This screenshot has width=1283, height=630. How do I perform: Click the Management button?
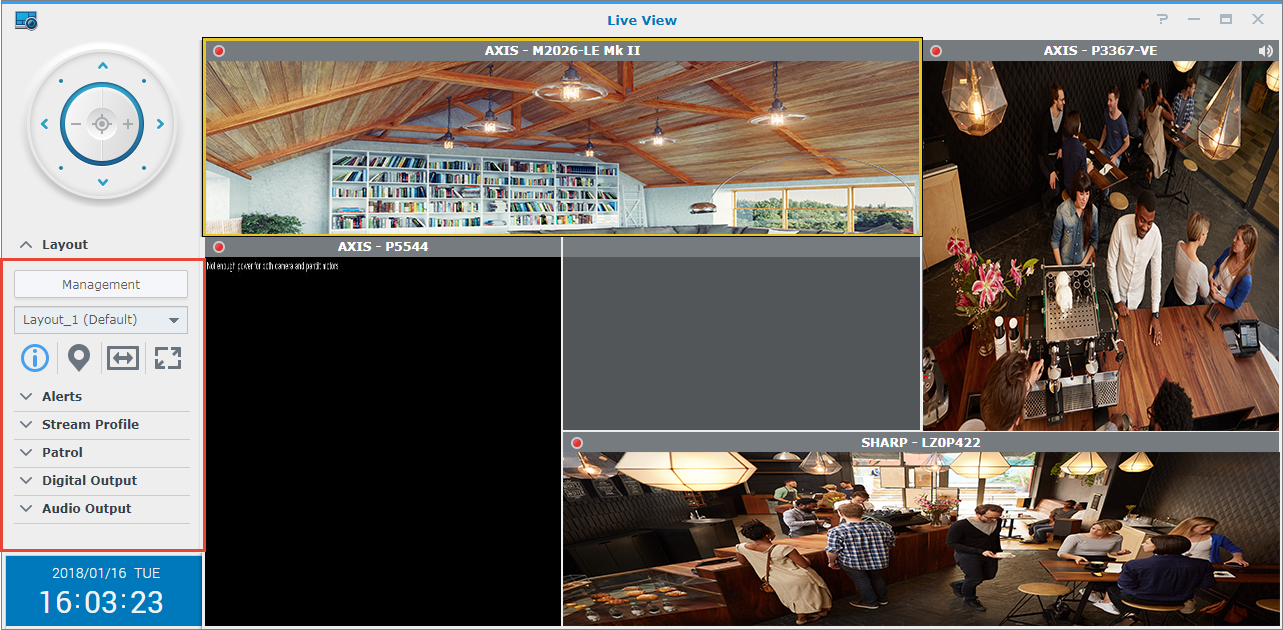click(100, 284)
